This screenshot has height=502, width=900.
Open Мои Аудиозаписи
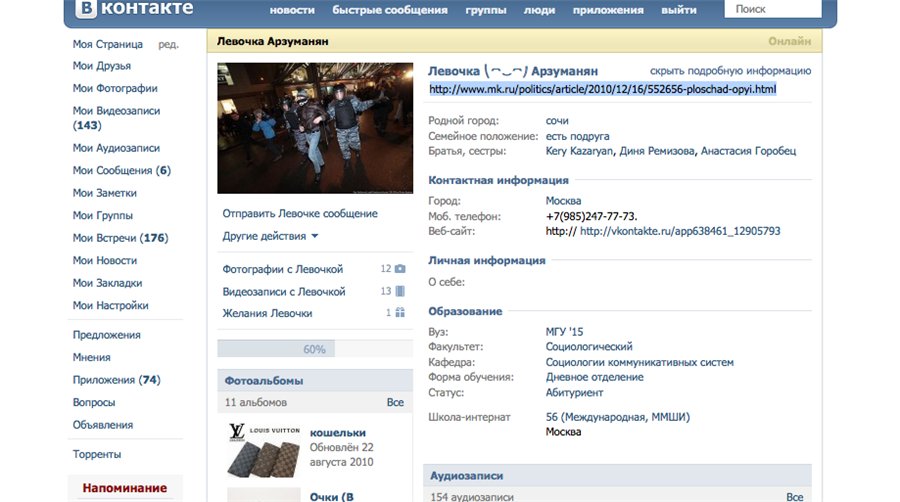coord(116,148)
